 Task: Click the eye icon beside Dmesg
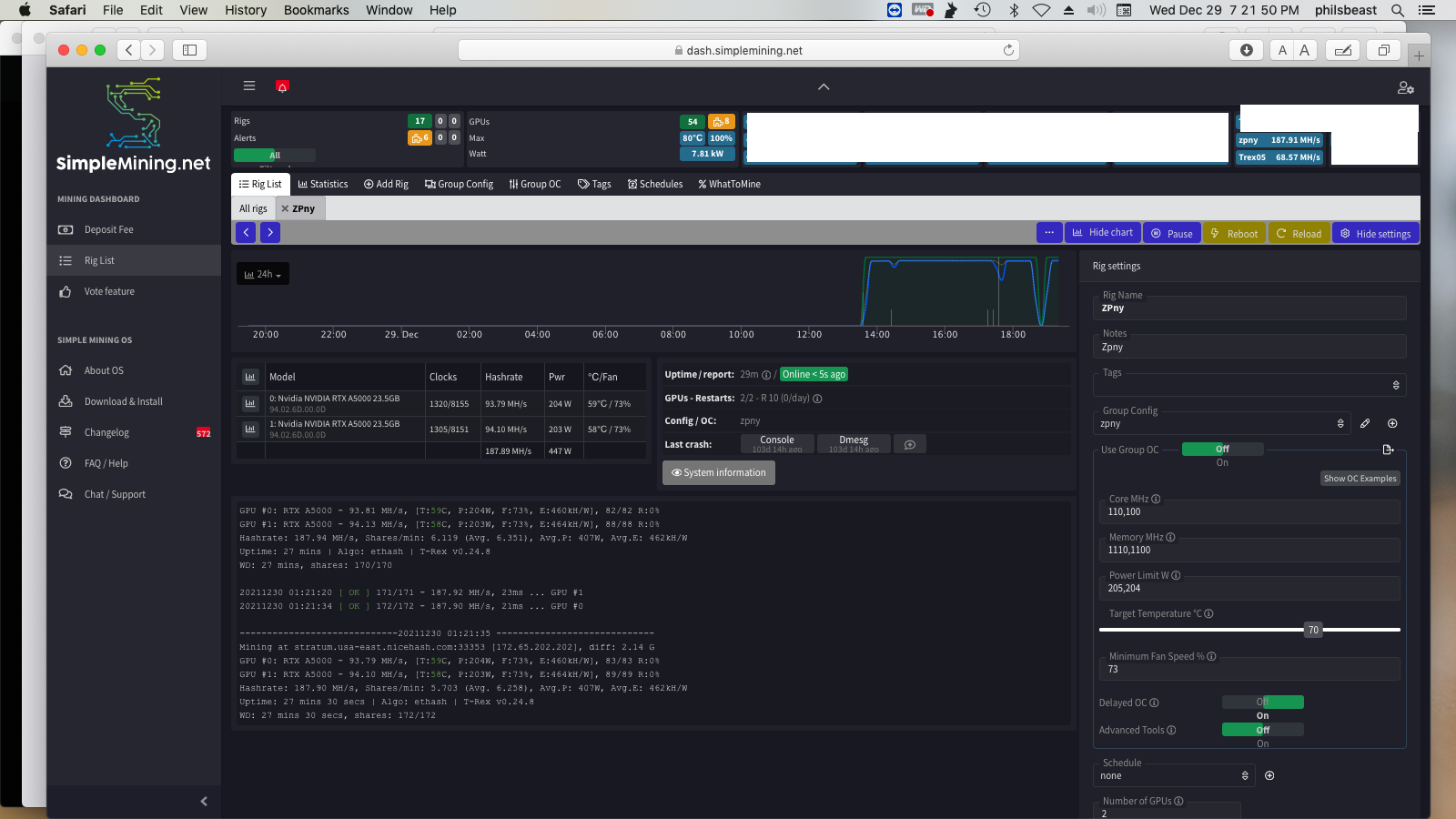910,444
